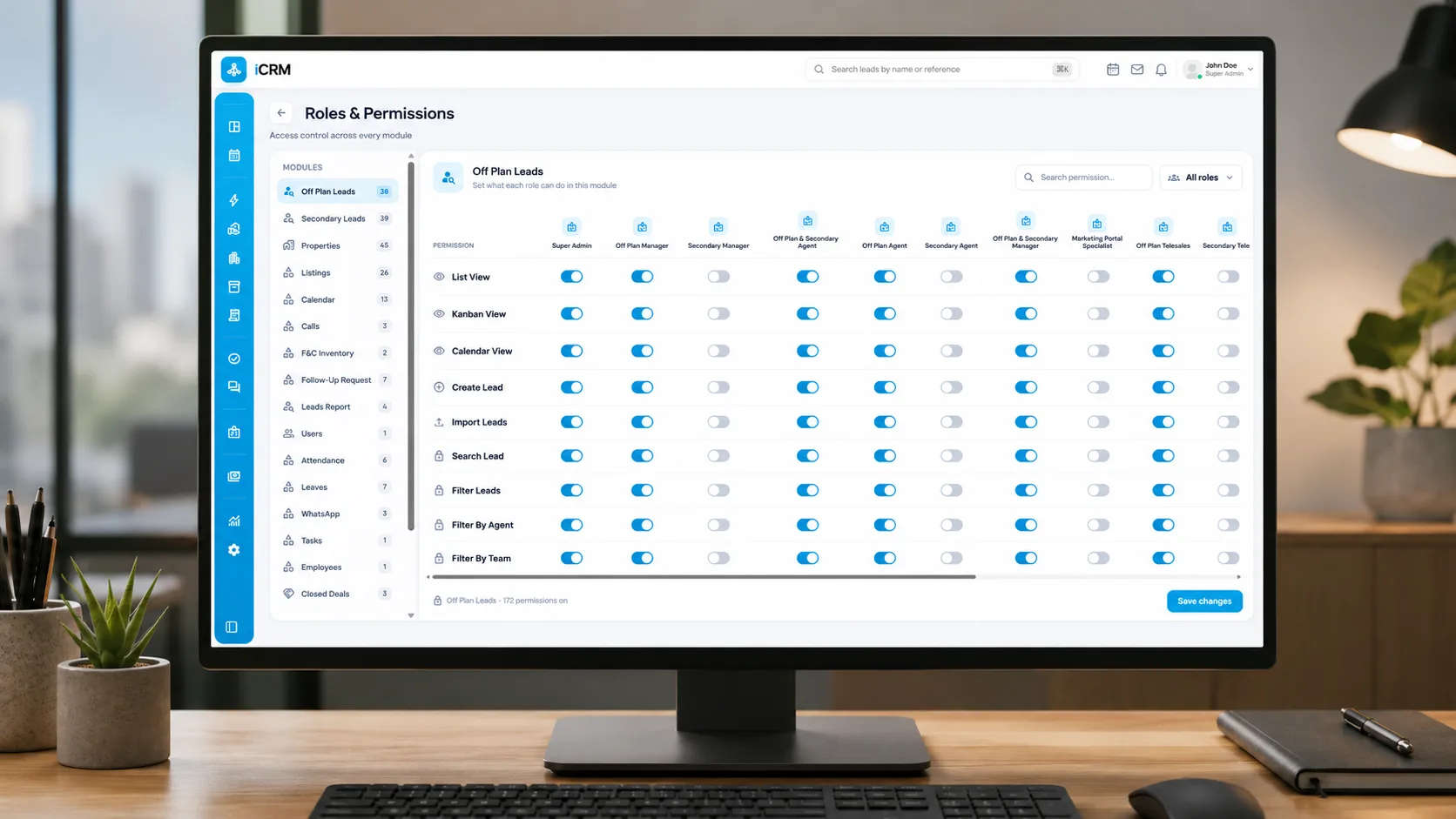
Task: Open the notifications bell icon
Action: (x=1161, y=70)
